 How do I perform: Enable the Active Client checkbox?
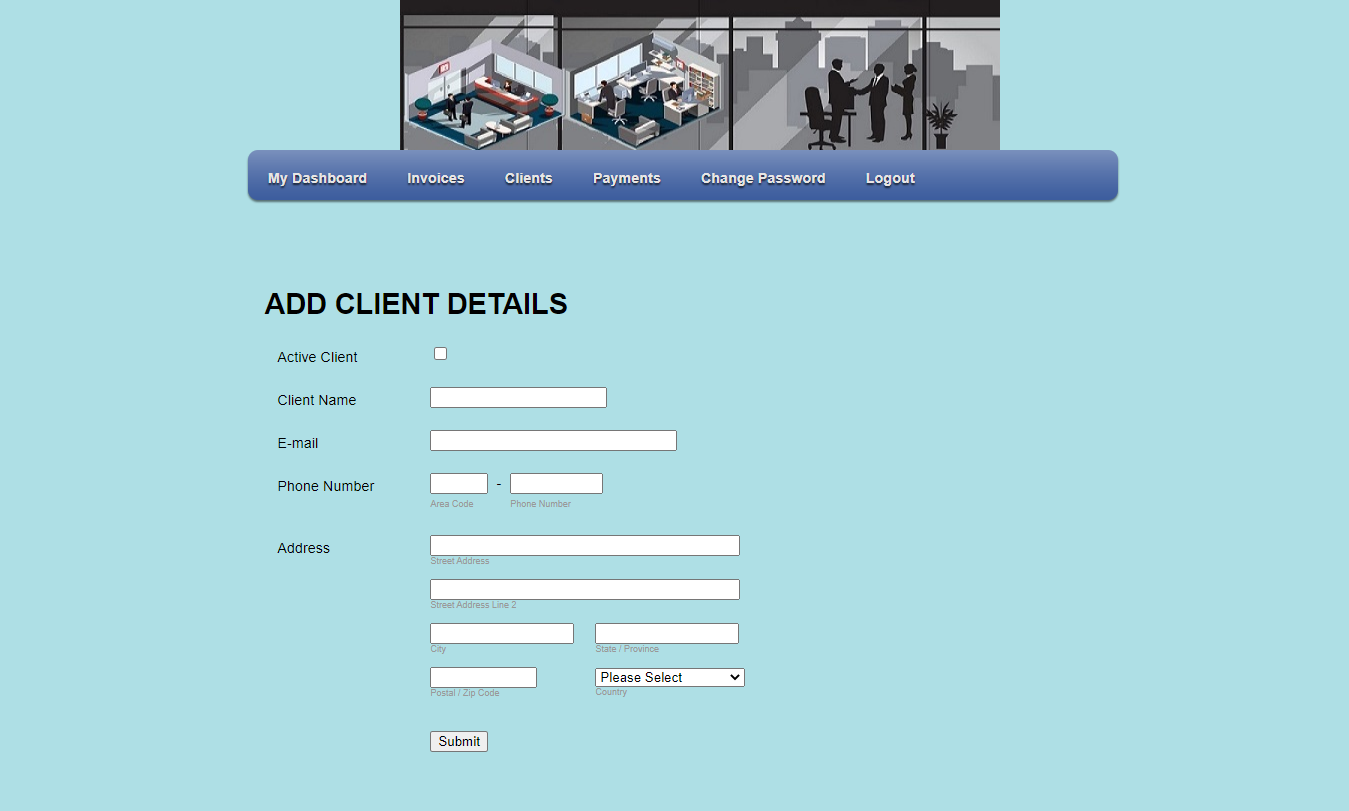coord(440,353)
